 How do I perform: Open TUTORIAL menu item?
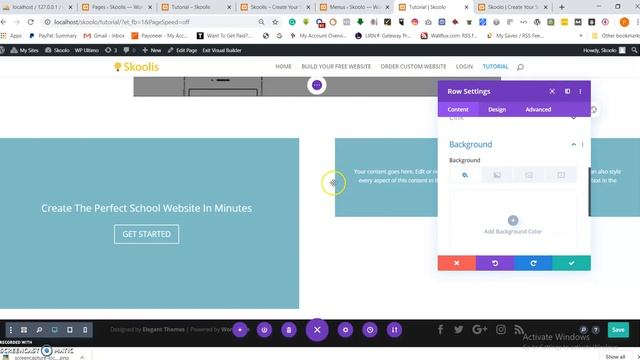click(495, 67)
